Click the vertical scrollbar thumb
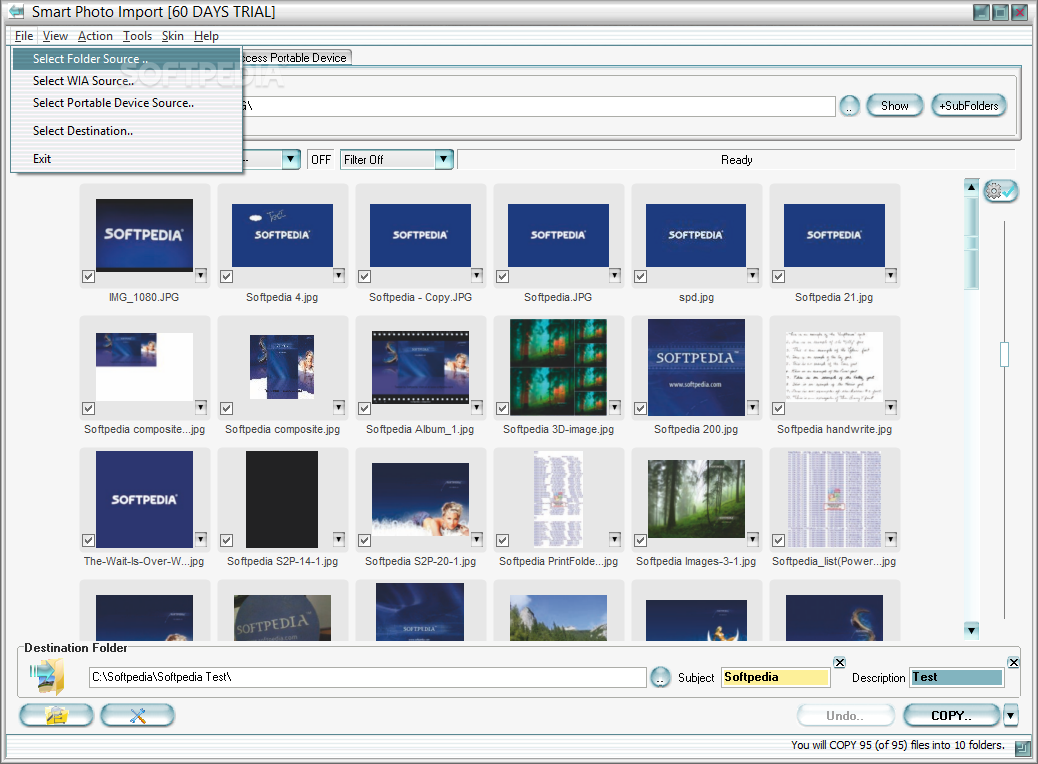1038x764 pixels. point(971,242)
